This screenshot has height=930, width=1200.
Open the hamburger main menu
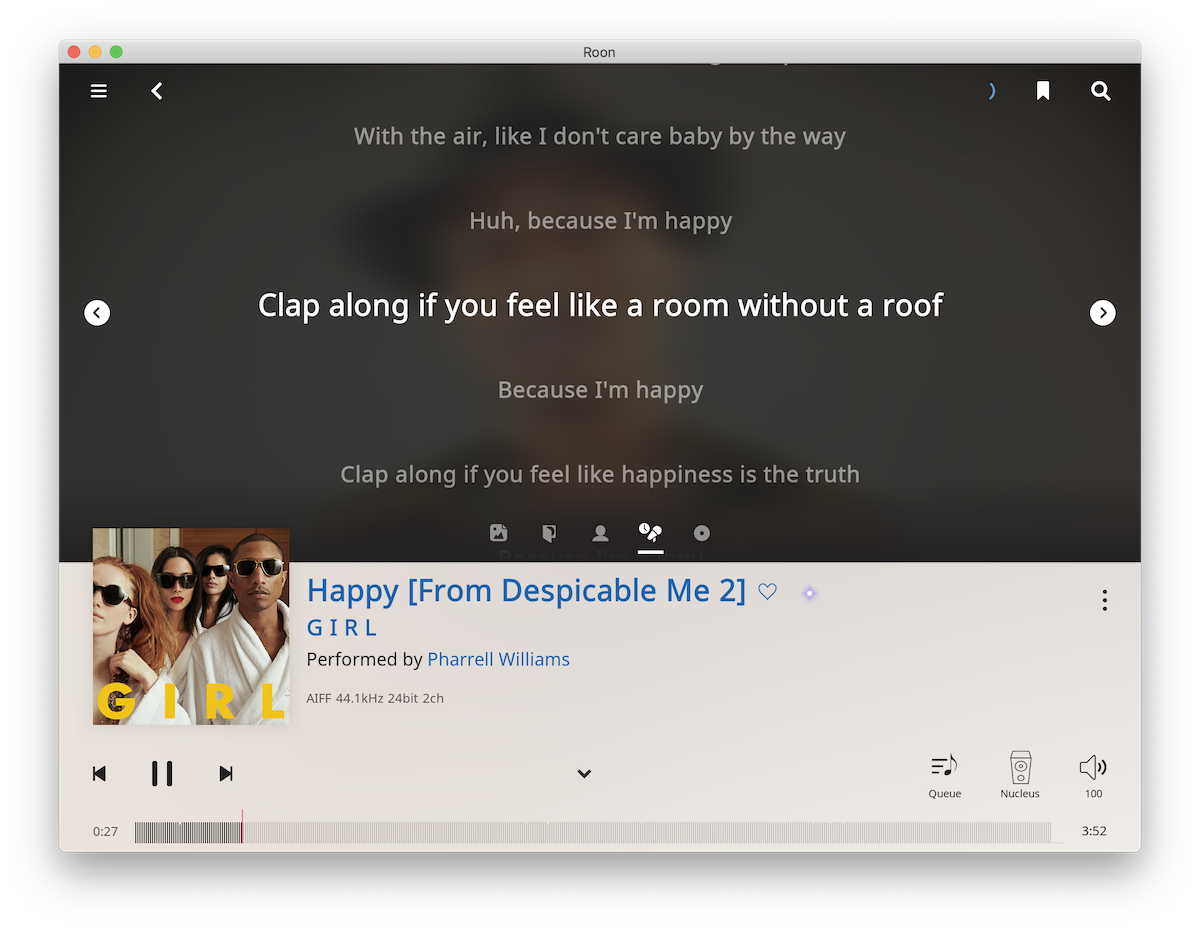tap(99, 91)
